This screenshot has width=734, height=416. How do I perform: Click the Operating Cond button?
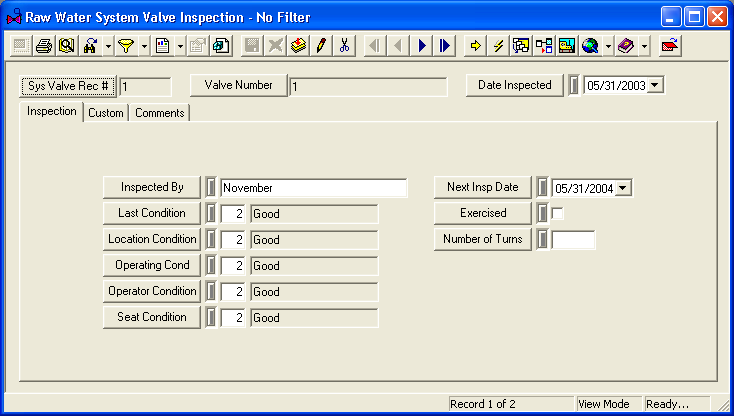[152, 265]
